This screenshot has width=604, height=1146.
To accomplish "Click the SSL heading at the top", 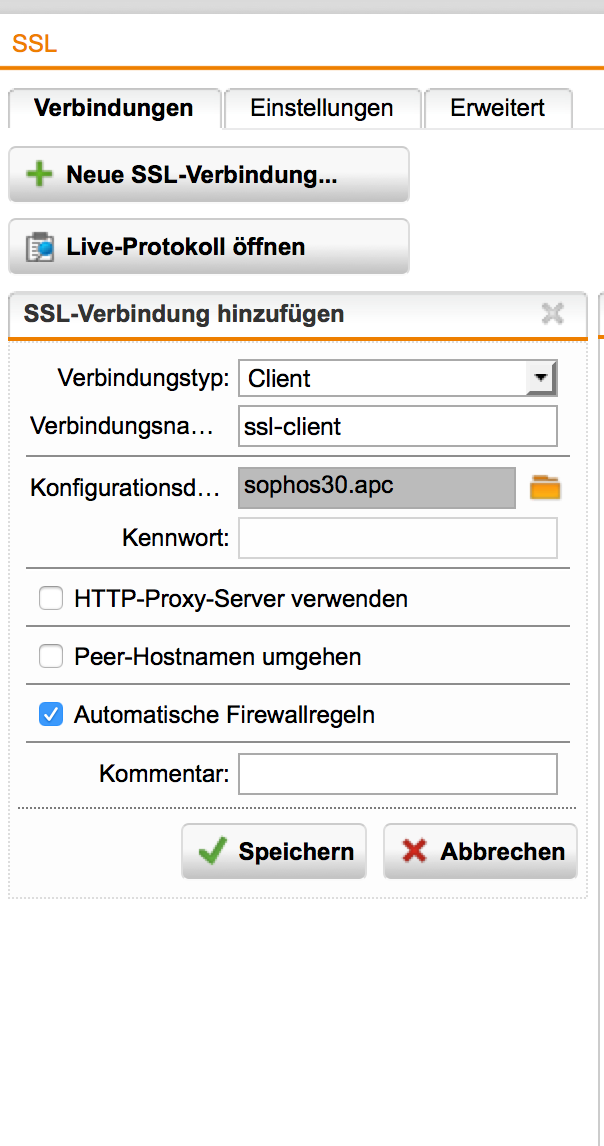I will pyautogui.click(x=34, y=44).
